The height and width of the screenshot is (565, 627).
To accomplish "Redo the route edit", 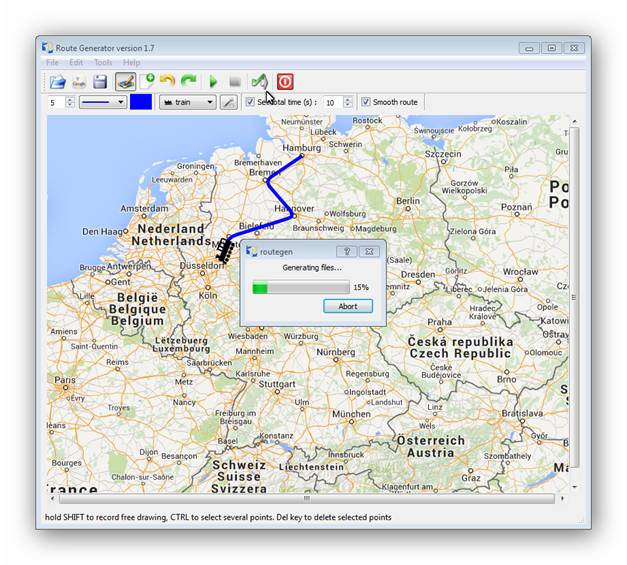I will (x=188, y=81).
